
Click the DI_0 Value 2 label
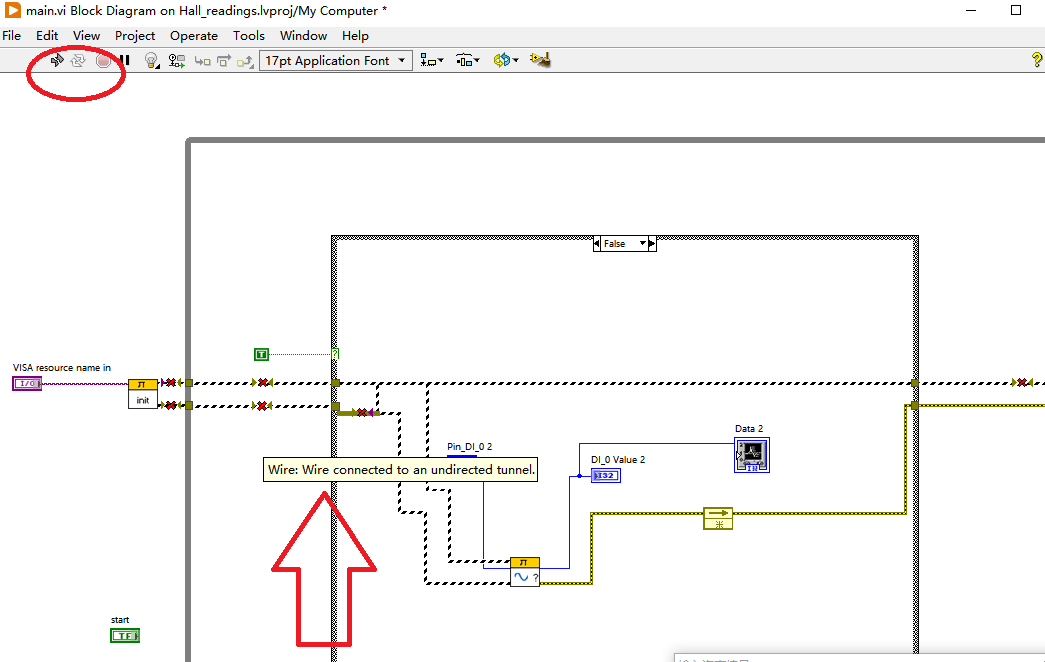(x=618, y=460)
